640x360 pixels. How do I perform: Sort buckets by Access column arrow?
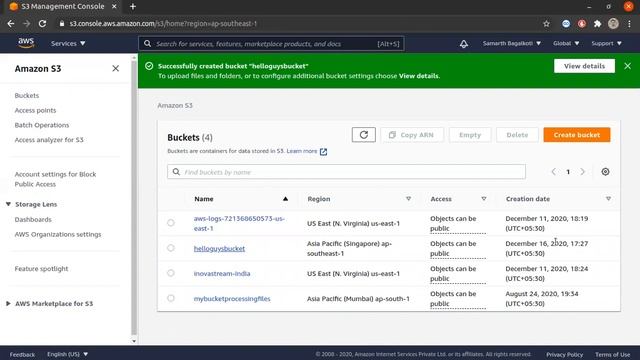click(484, 199)
